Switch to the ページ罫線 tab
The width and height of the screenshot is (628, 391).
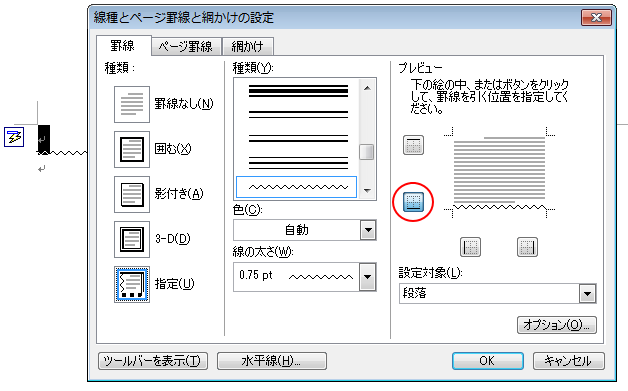point(186,46)
